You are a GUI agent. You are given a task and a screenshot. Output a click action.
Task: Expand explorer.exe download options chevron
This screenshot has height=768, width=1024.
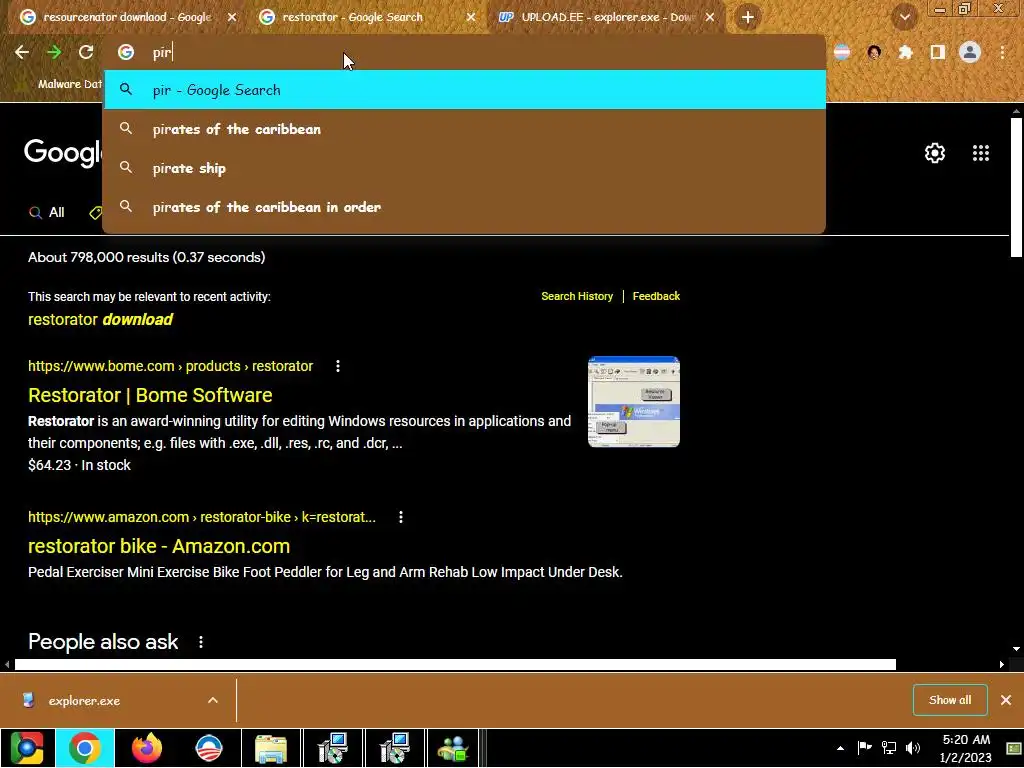(213, 700)
